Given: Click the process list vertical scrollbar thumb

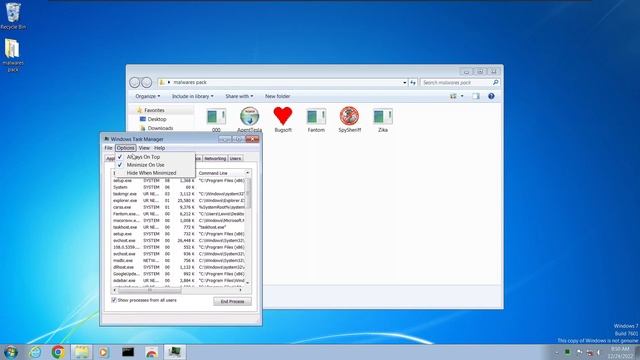Looking at the screenshot, I should coord(248,193).
